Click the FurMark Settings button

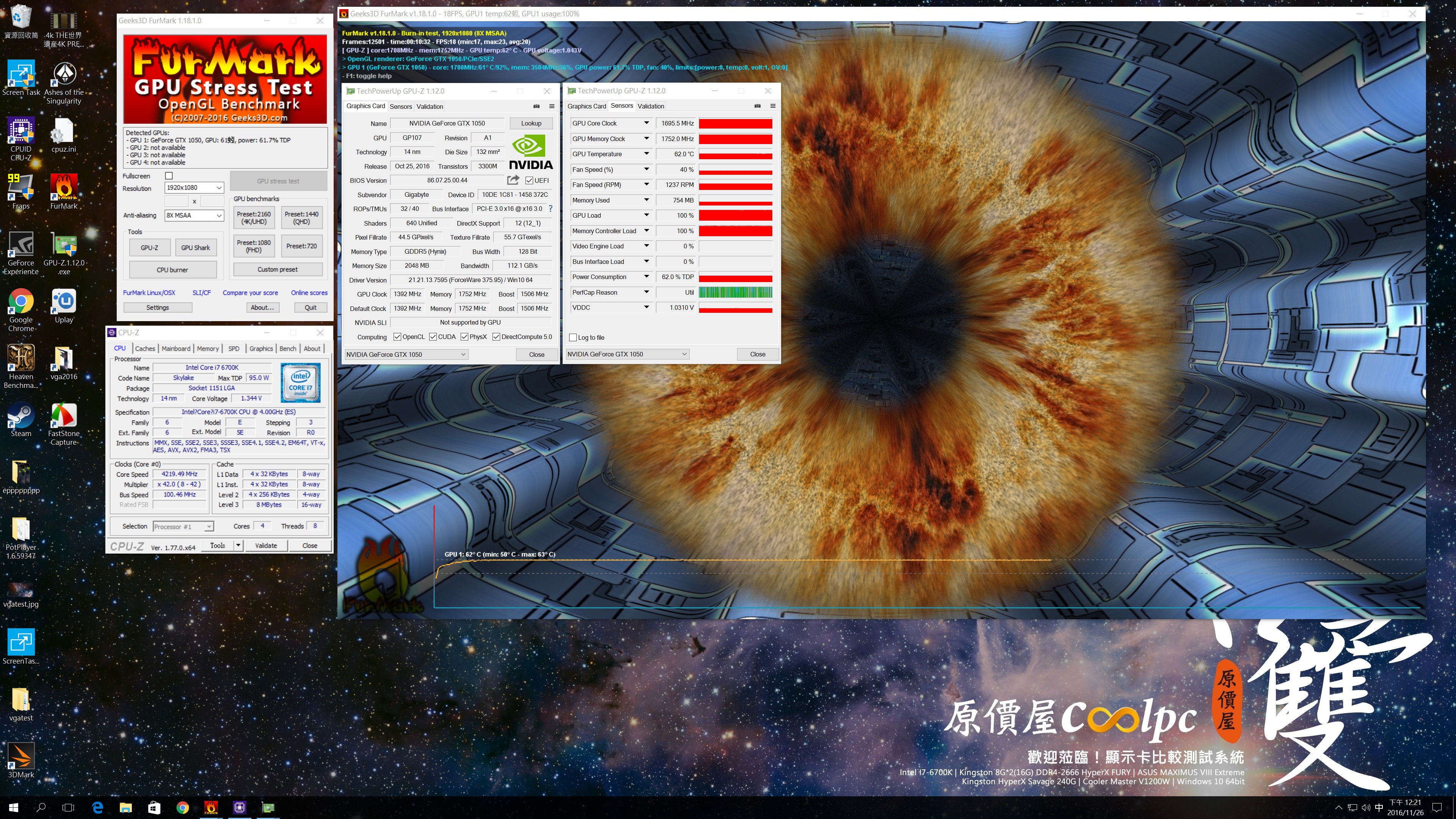(158, 308)
